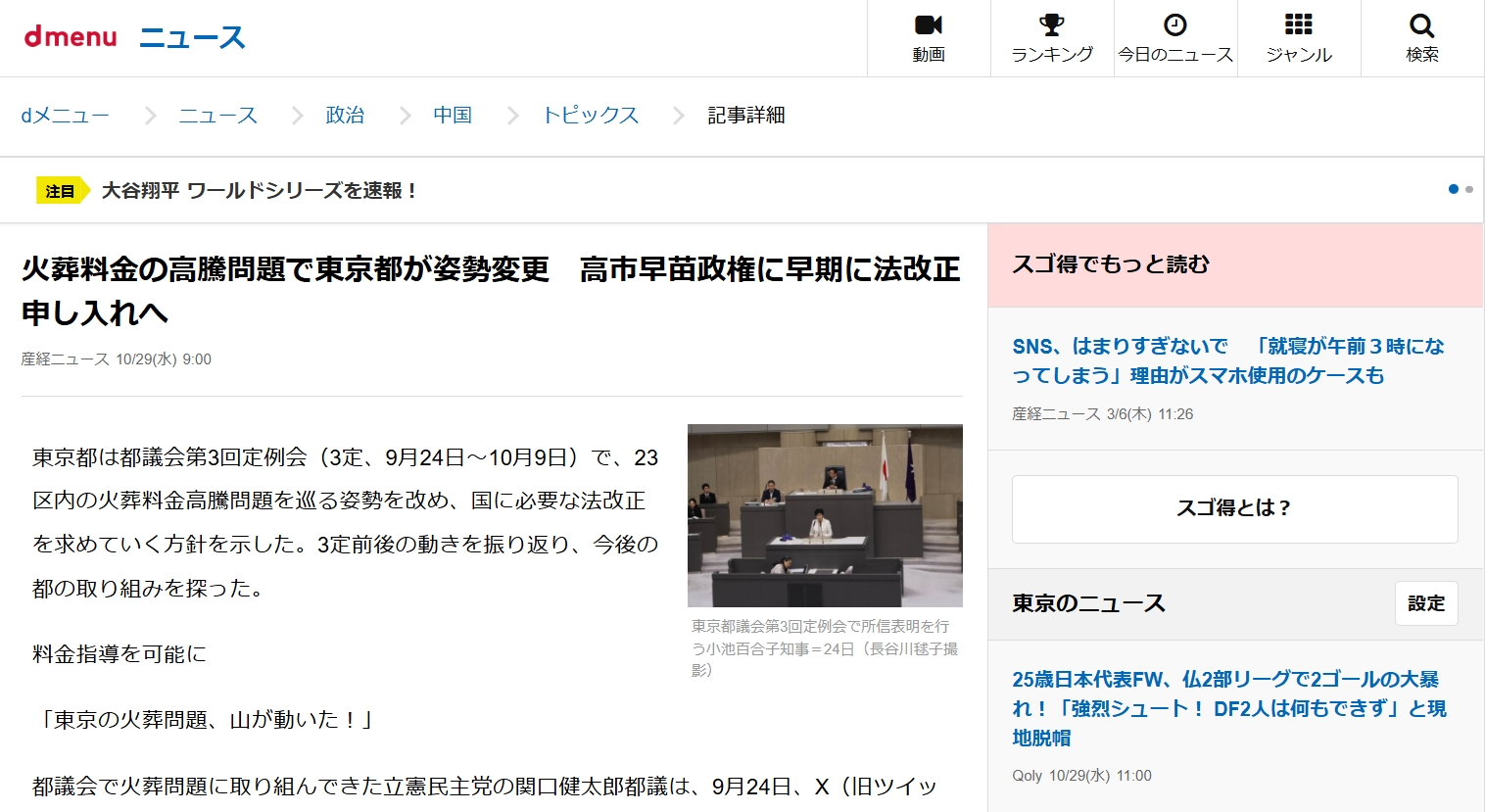Navigate to 中国 breadcrumb

coord(453,116)
